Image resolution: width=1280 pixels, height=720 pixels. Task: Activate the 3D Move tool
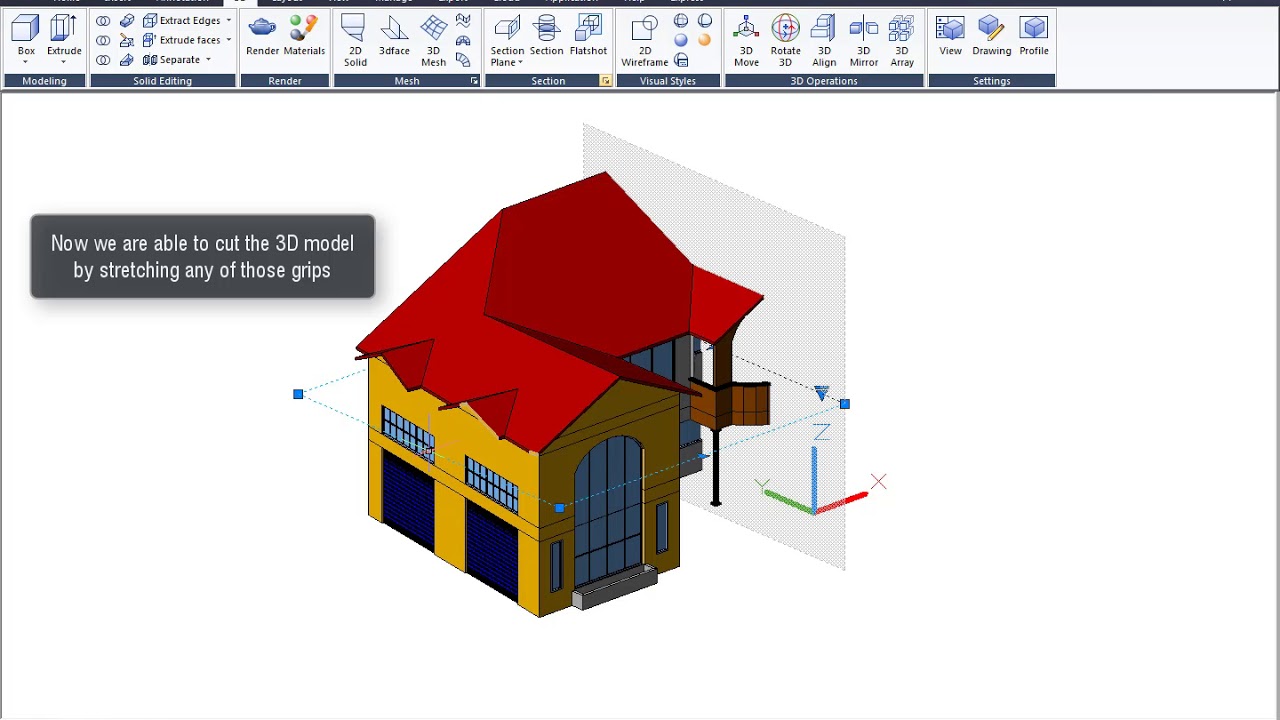(x=746, y=40)
